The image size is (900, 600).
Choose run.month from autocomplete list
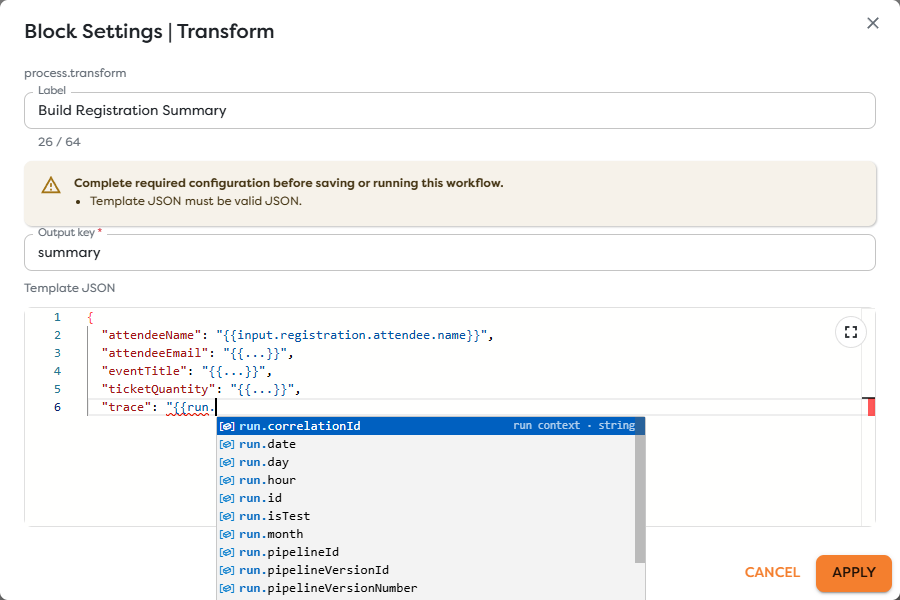(x=426, y=534)
